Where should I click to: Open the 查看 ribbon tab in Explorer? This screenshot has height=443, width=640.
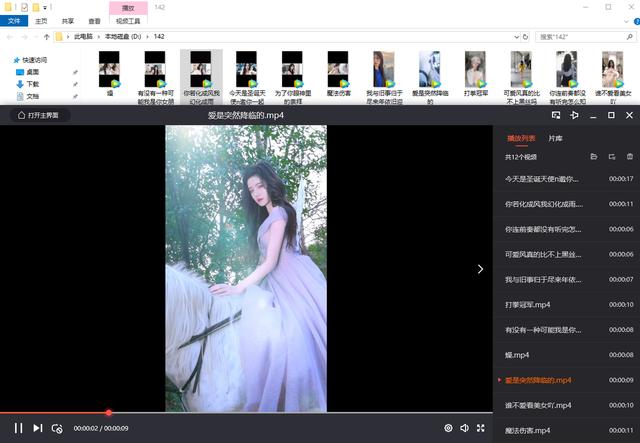[x=94, y=21]
